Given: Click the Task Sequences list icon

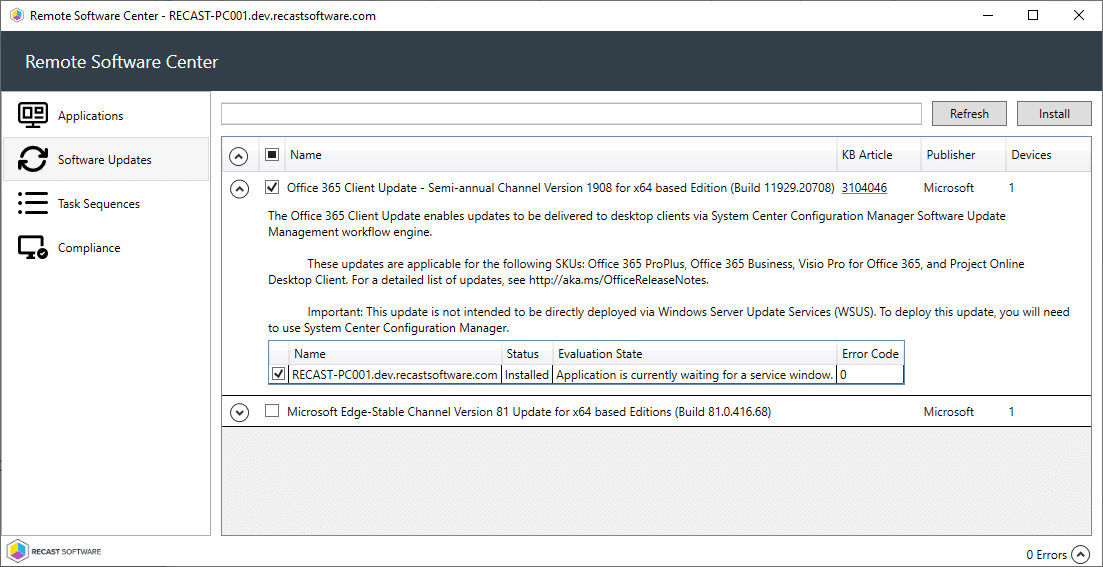Looking at the screenshot, I should point(33,204).
